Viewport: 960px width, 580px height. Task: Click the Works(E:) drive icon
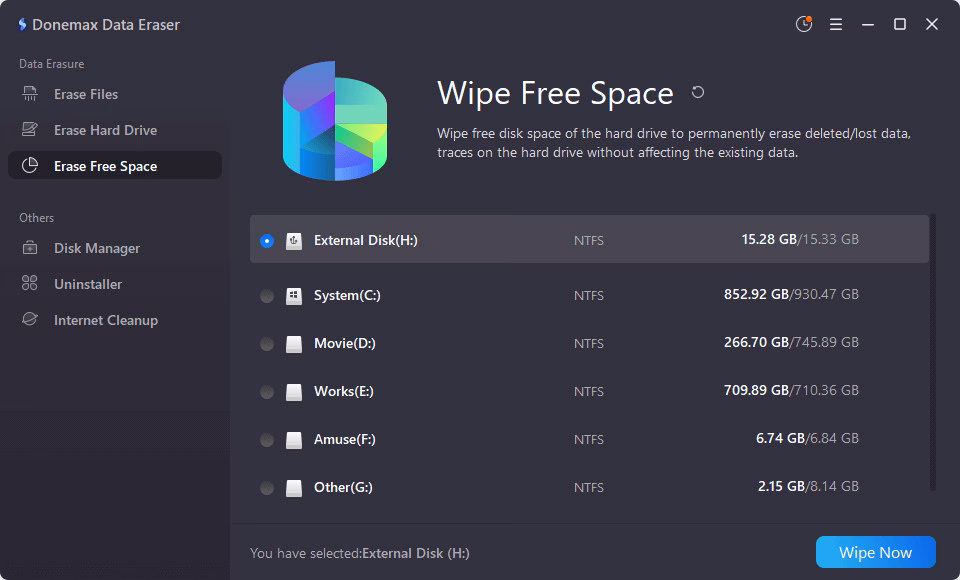coord(294,392)
